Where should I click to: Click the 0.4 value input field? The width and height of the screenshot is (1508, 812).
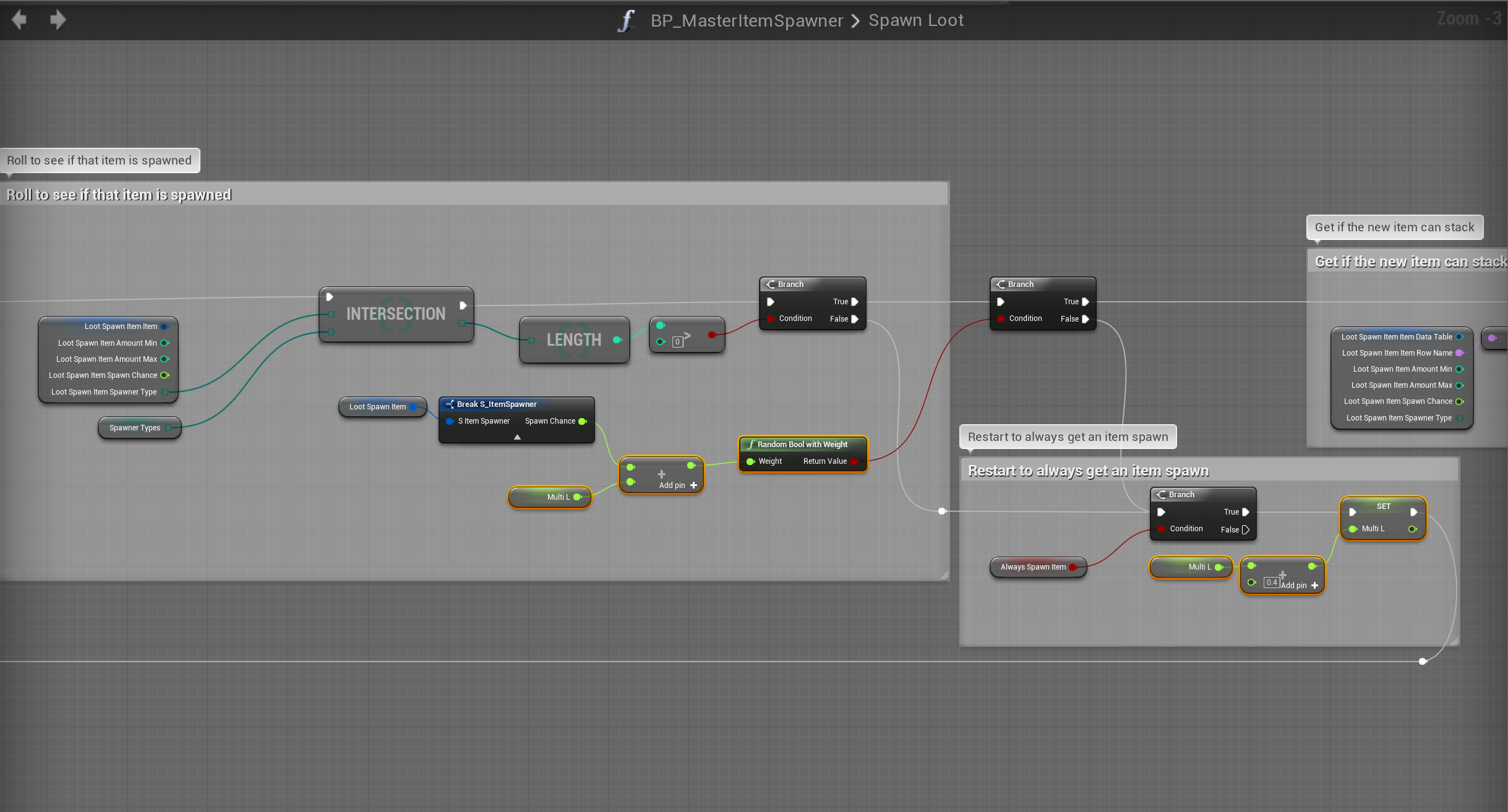1271,583
